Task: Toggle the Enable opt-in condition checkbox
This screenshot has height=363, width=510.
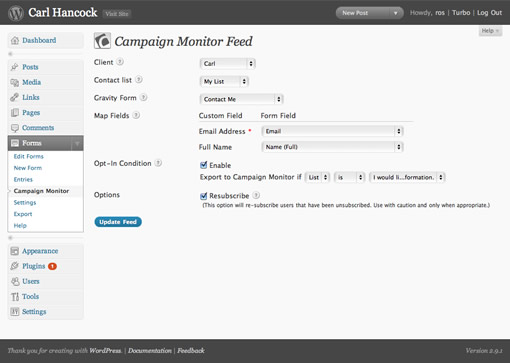Action: 203,165
